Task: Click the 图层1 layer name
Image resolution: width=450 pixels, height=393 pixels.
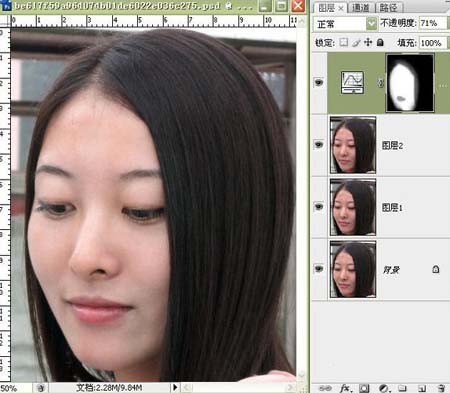Action: (x=392, y=208)
